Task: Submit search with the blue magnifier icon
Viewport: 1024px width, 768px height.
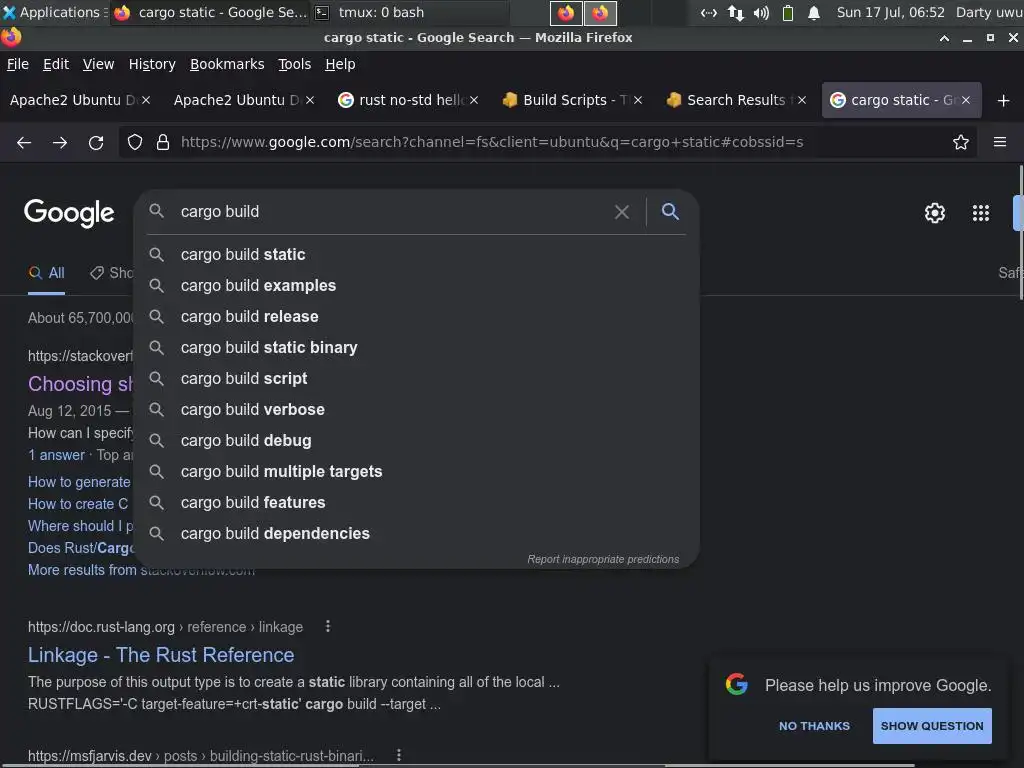Action: (670, 211)
